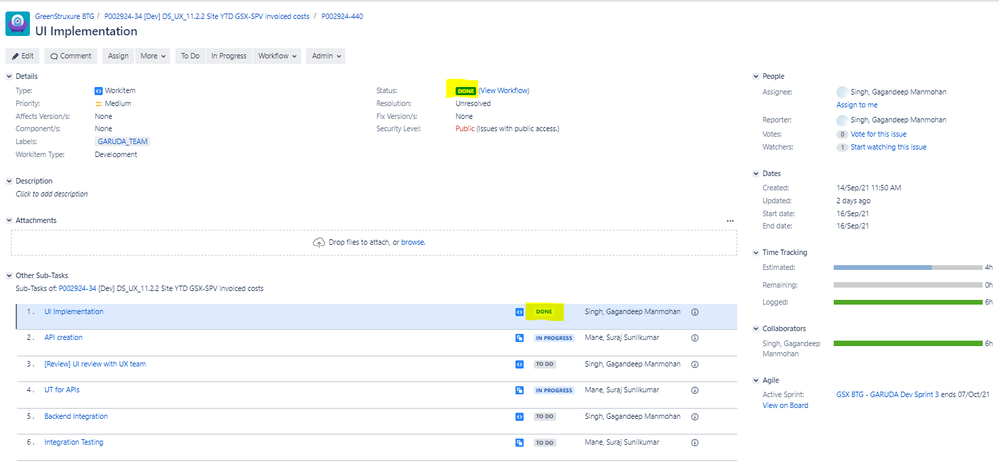Click the type icon on UI review row

click(519, 364)
